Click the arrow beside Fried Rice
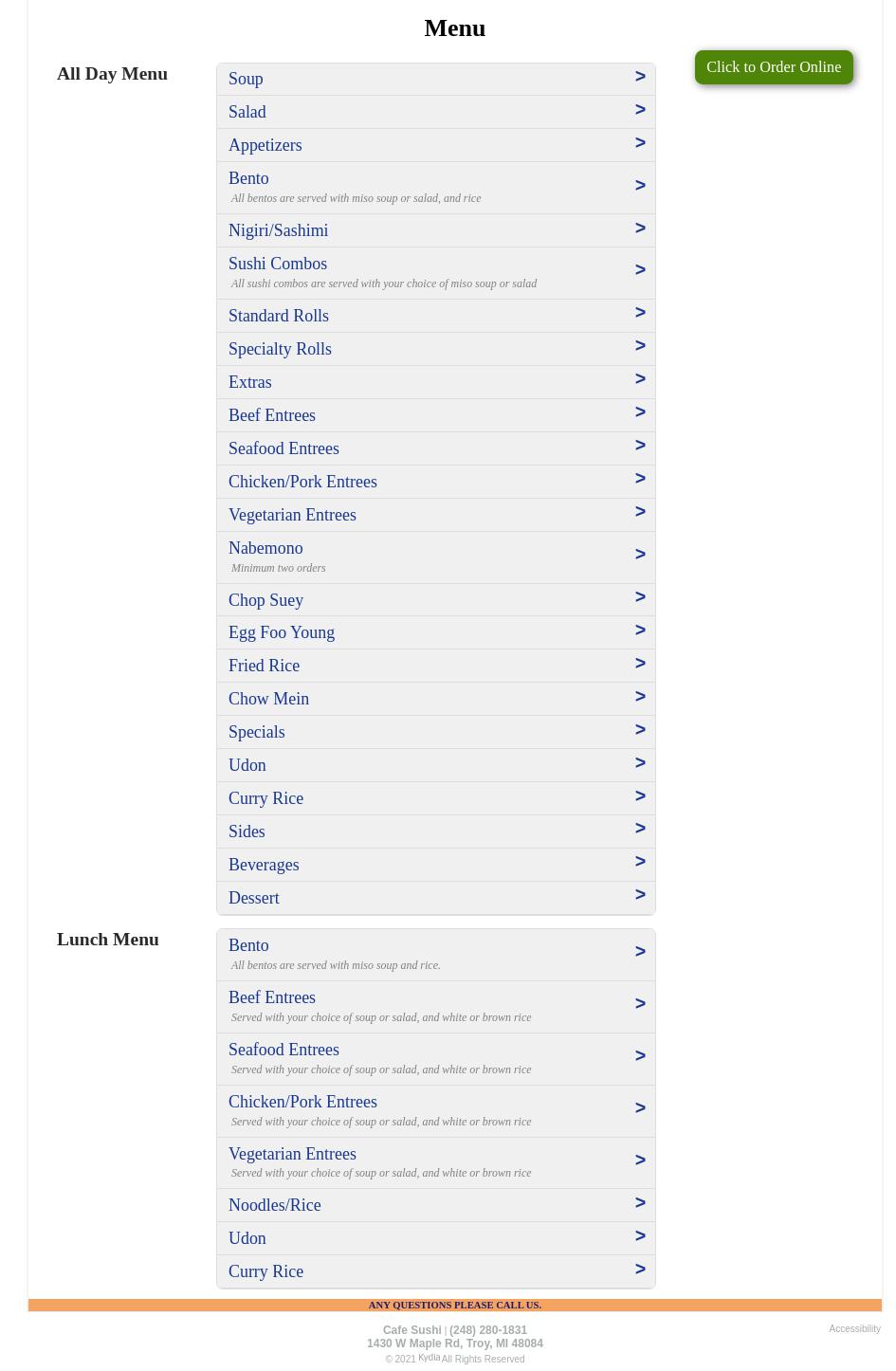The height and width of the screenshot is (1371, 896). click(x=640, y=664)
